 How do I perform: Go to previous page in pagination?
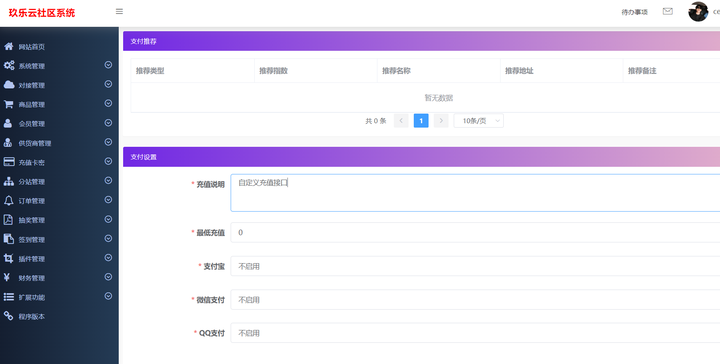(401, 121)
